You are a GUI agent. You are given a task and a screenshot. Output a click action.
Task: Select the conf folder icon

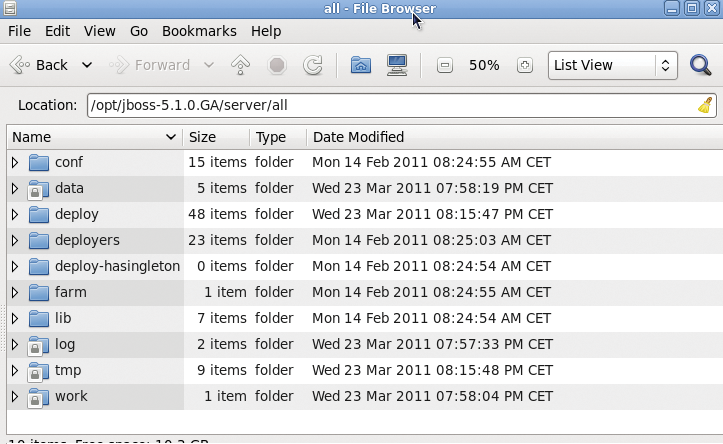point(38,162)
